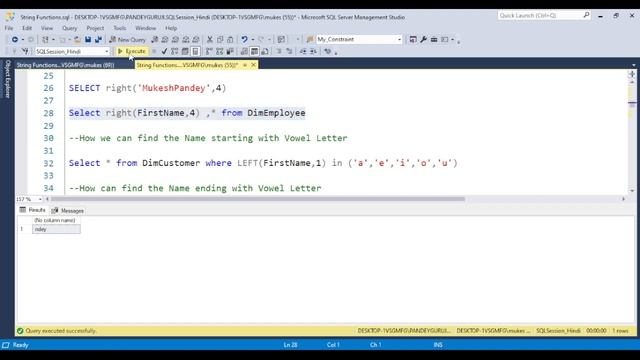
Task: Open file with the folder icon
Action: (x=77, y=40)
